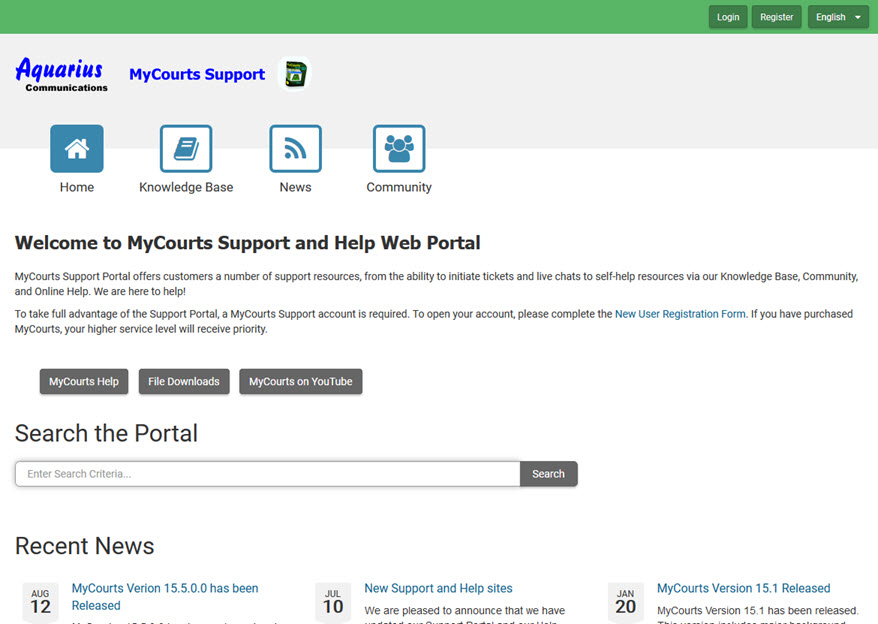Click the Home house icon
Screen dimensions: 878x624
point(77,148)
